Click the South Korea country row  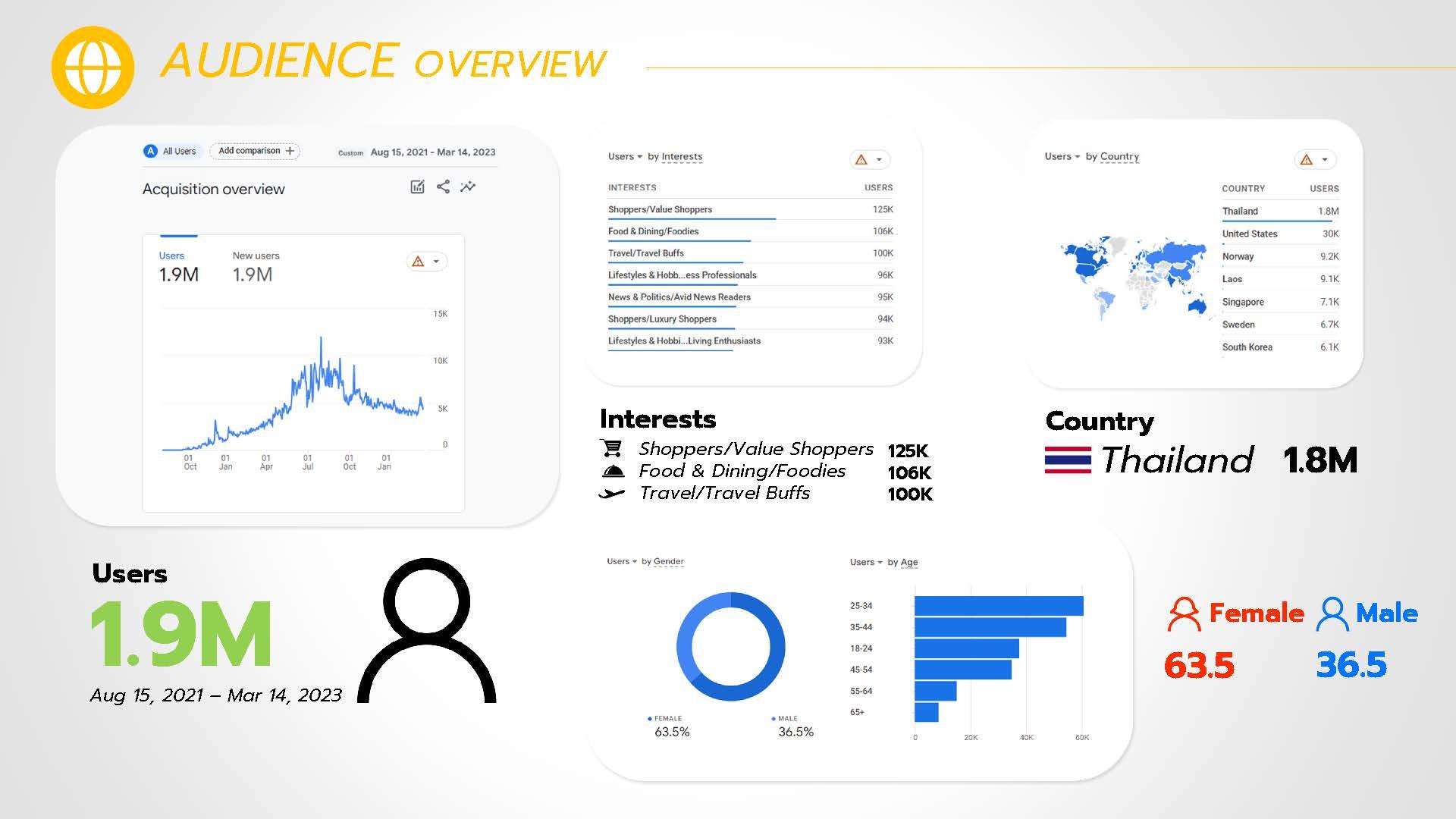(x=1280, y=347)
